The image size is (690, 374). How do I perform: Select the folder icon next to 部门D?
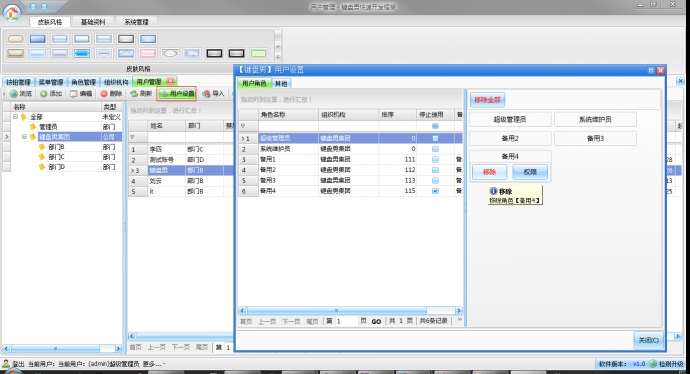pyautogui.click(x=42, y=167)
